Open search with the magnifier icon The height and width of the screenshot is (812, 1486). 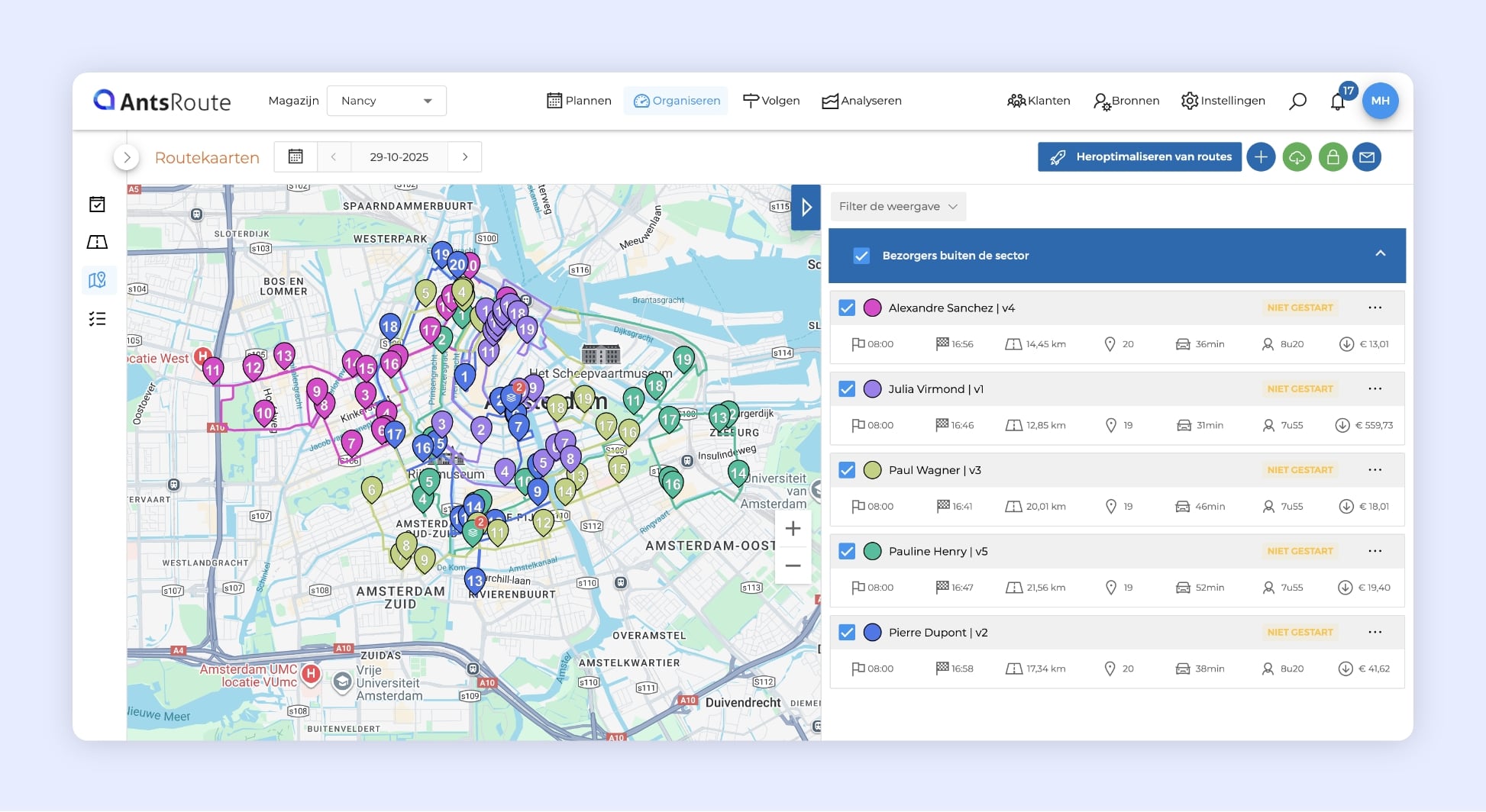pyautogui.click(x=1297, y=100)
